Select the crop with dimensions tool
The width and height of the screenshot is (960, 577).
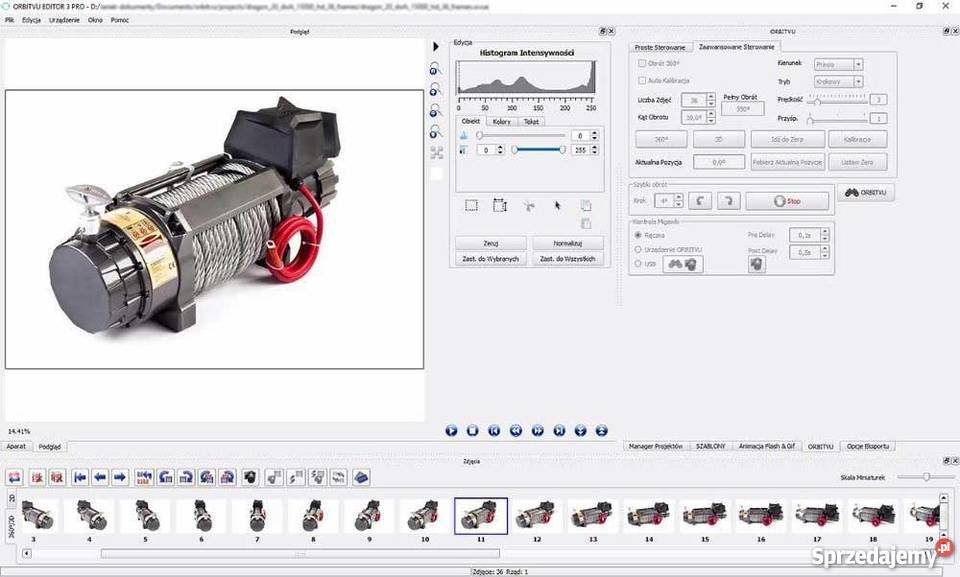(x=500, y=205)
